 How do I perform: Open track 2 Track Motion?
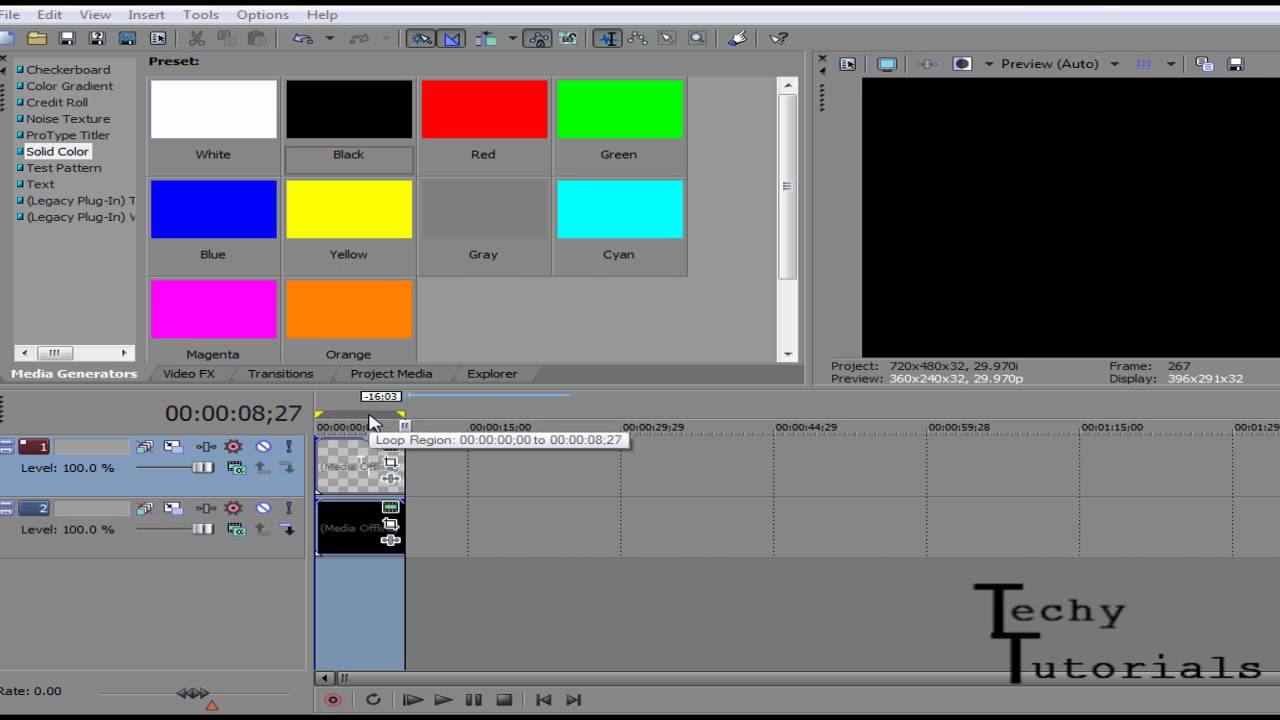click(x=173, y=509)
